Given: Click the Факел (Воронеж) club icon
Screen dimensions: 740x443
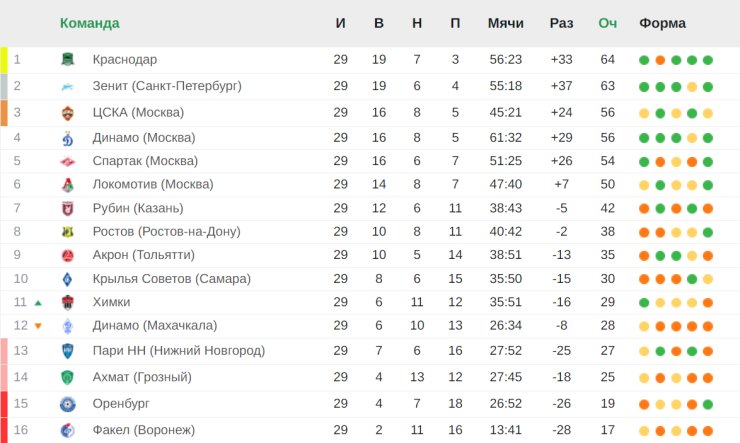Looking at the screenshot, I should tap(68, 430).
